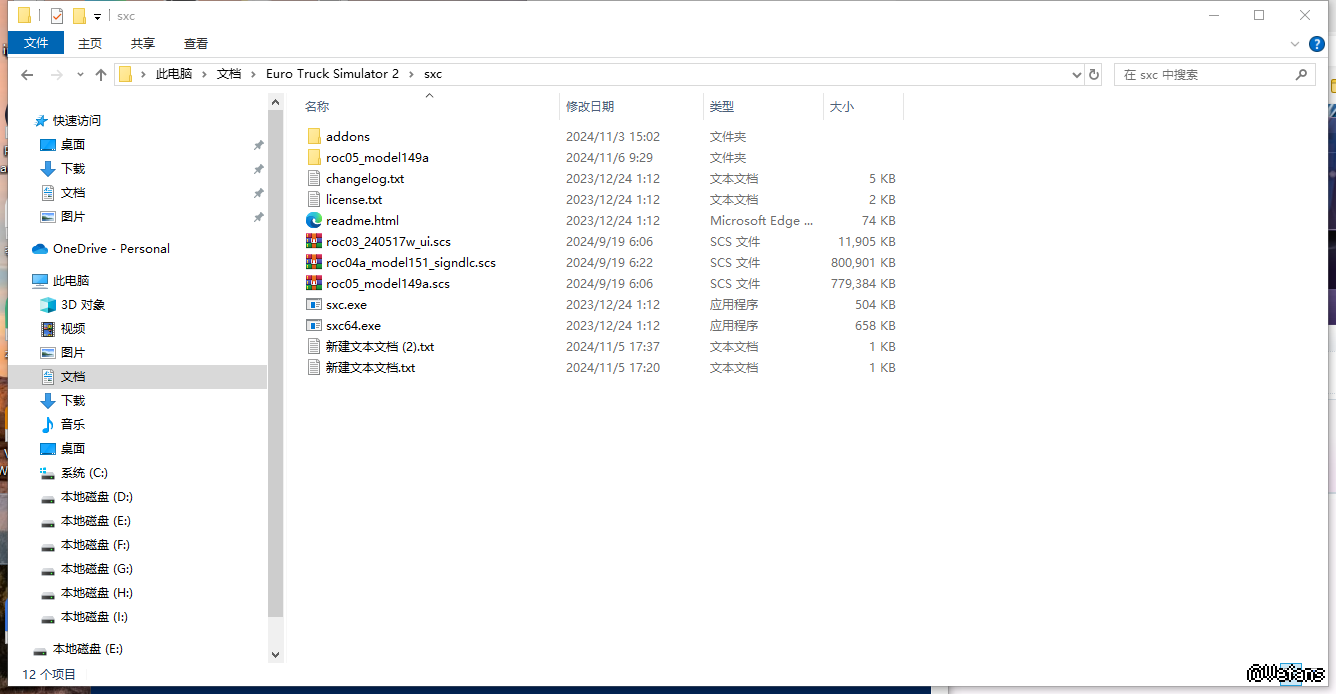Screen dimensions: 1336x694
Task: Click Euro Truck Simulator 2 breadcrumb
Action: 332,74
